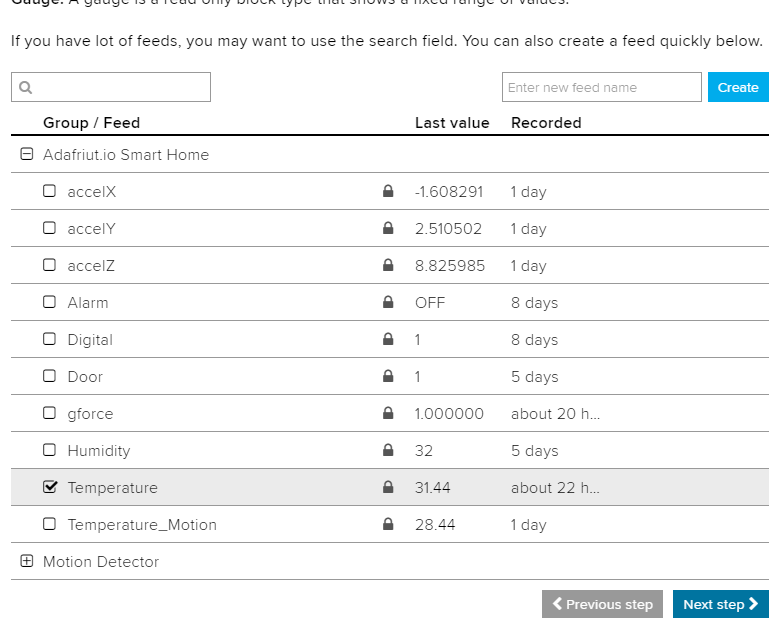The image size is (784, 635).
Task: Go back with Previous step button
Action: coord(603,604)
